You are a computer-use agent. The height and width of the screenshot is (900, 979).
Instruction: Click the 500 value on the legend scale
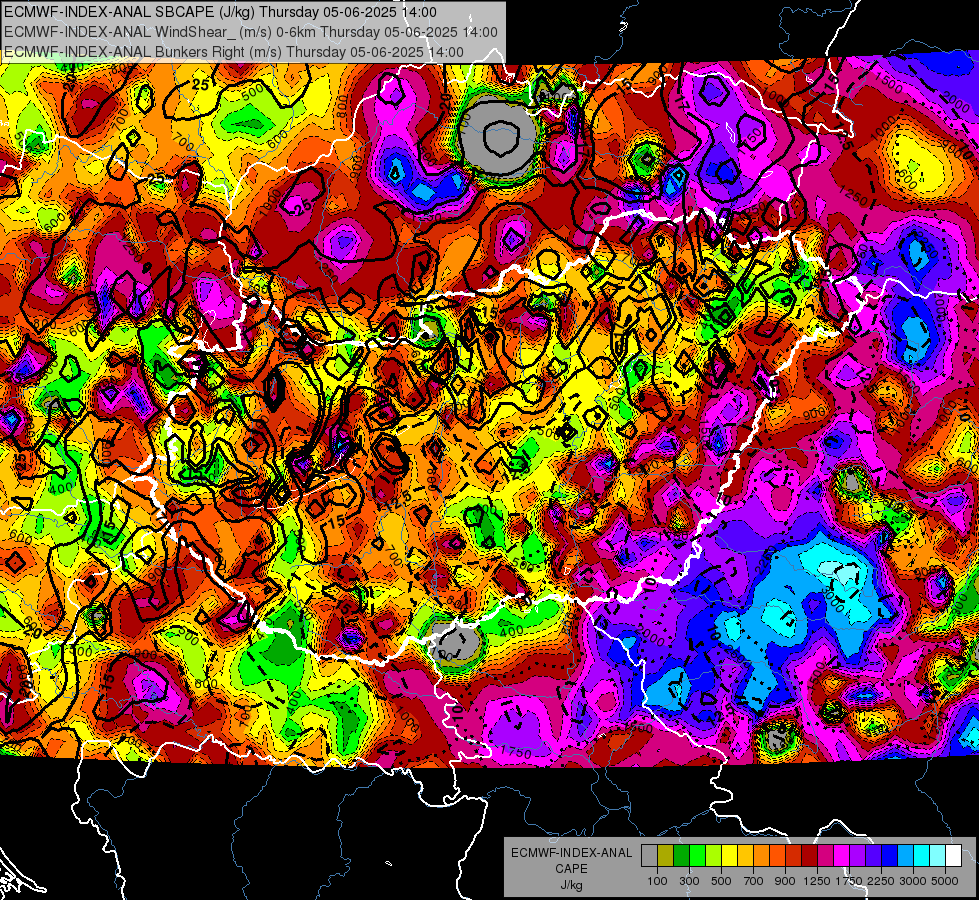pyautogui.click(x=721, y=881)
